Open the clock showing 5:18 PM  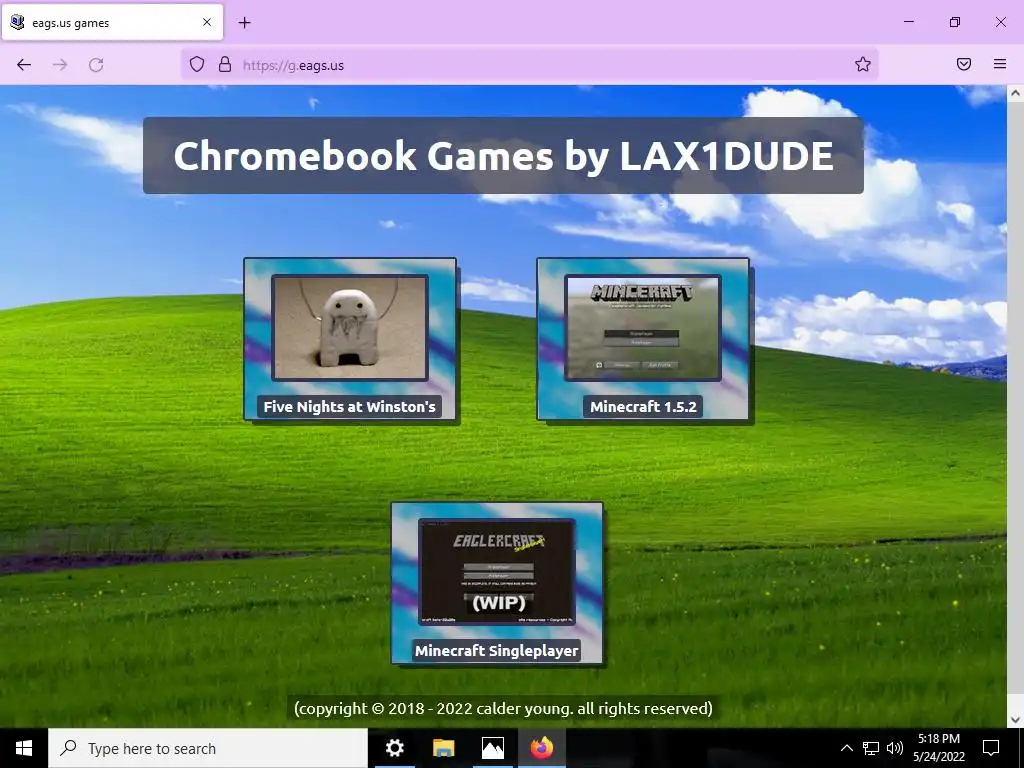click(x=938, y=748)
